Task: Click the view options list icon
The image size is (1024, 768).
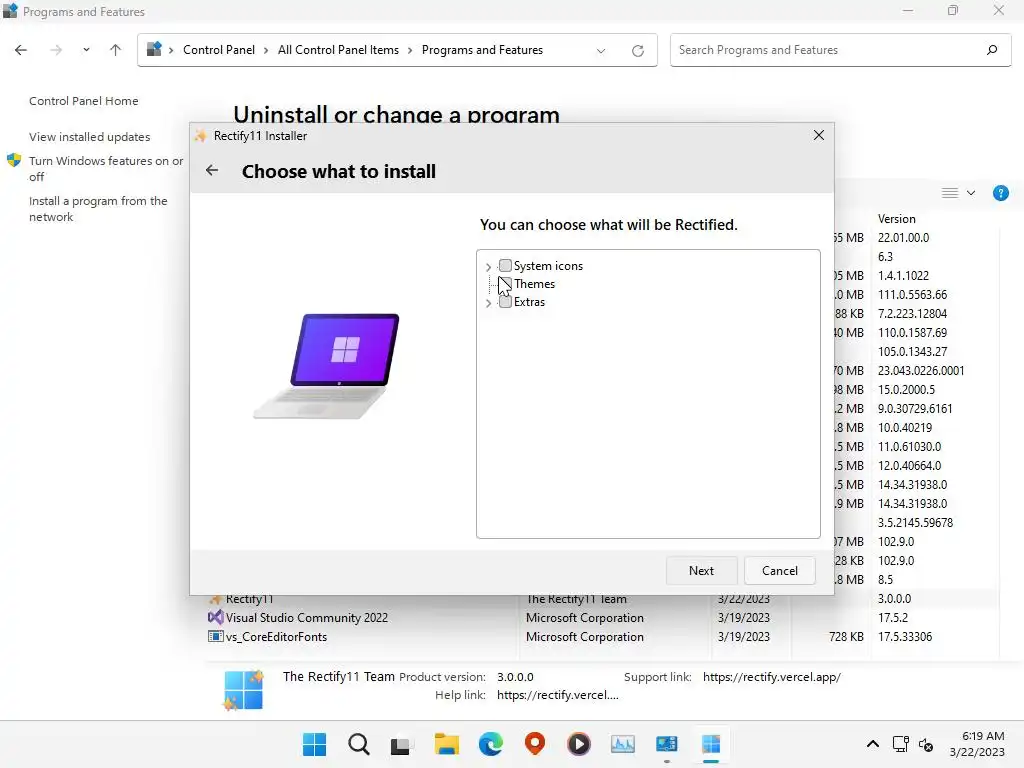Action: [x=950, y=193]
